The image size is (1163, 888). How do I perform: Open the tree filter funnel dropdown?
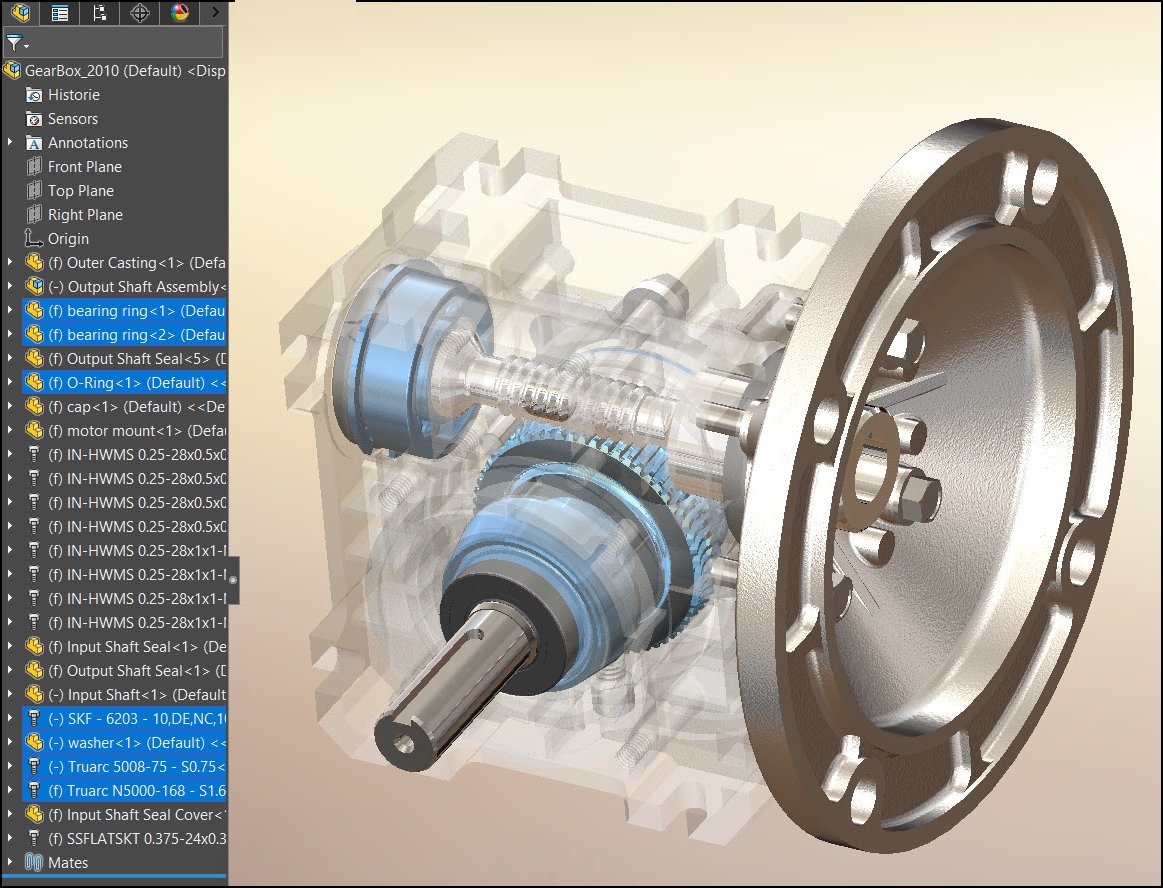(16, 43)
